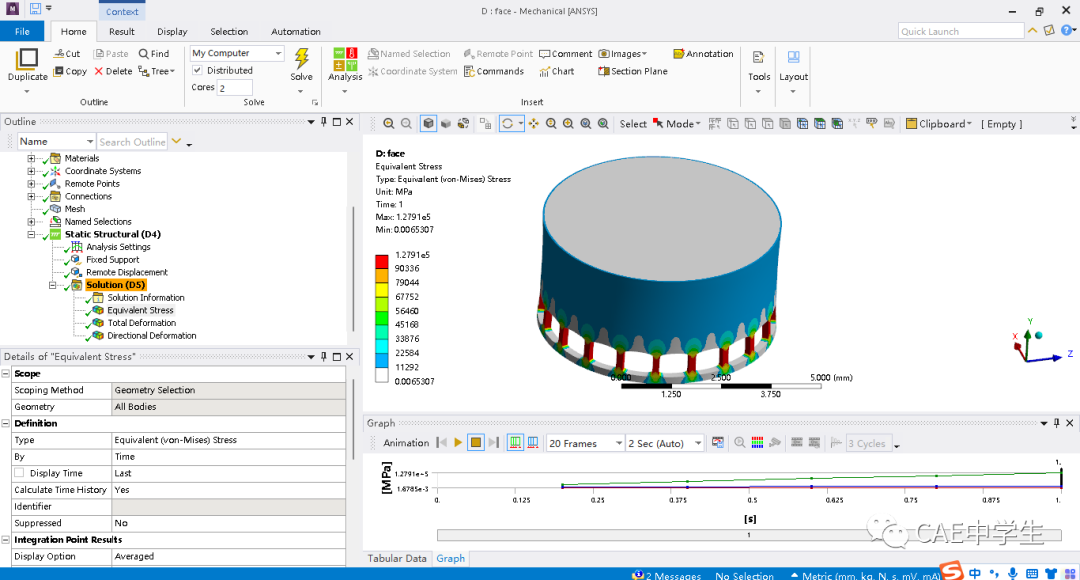Switch to the Selection ribbon tab

pos(229,32)
